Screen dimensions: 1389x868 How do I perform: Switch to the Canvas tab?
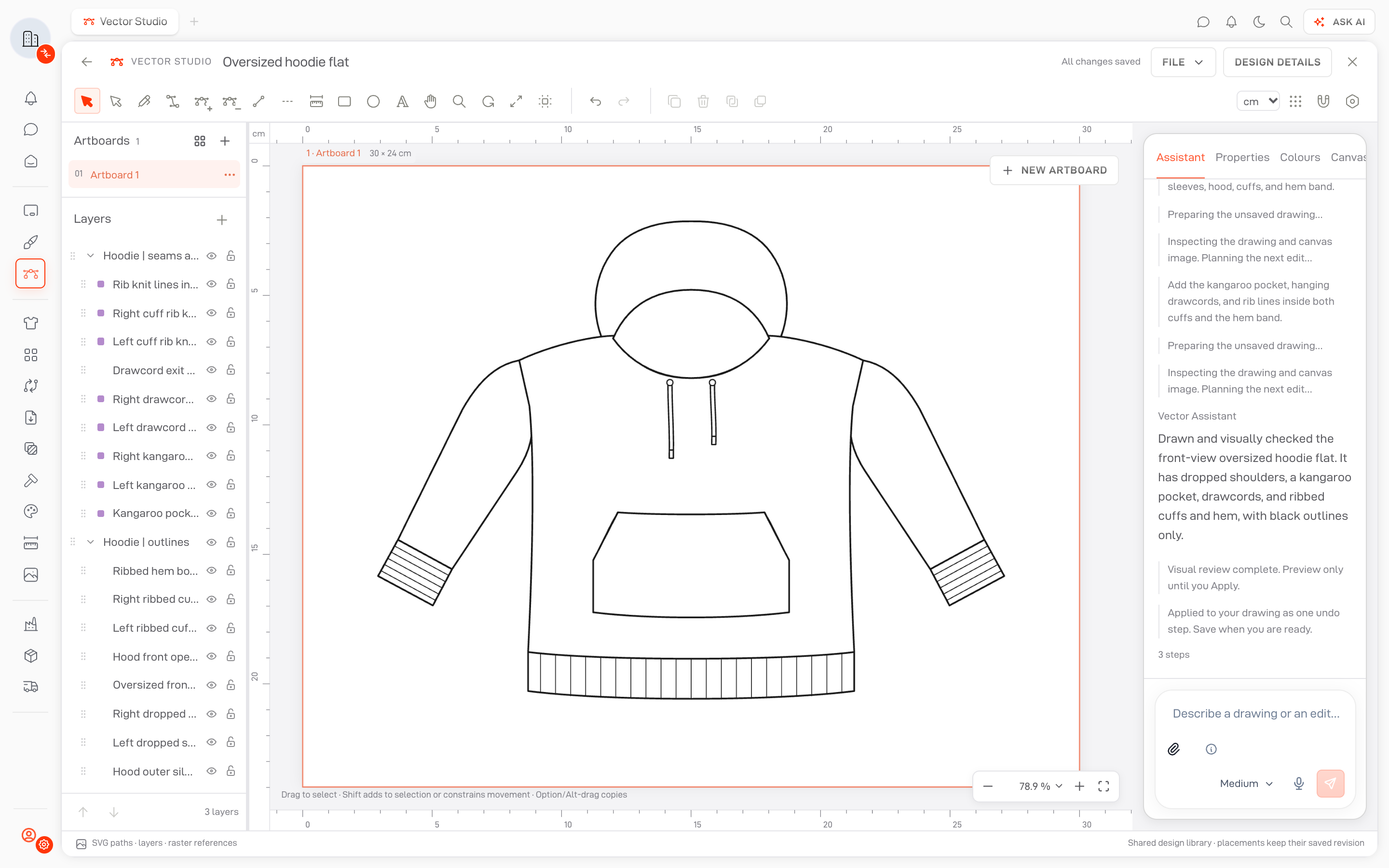pyautogui.click(x=1348, y=157)
